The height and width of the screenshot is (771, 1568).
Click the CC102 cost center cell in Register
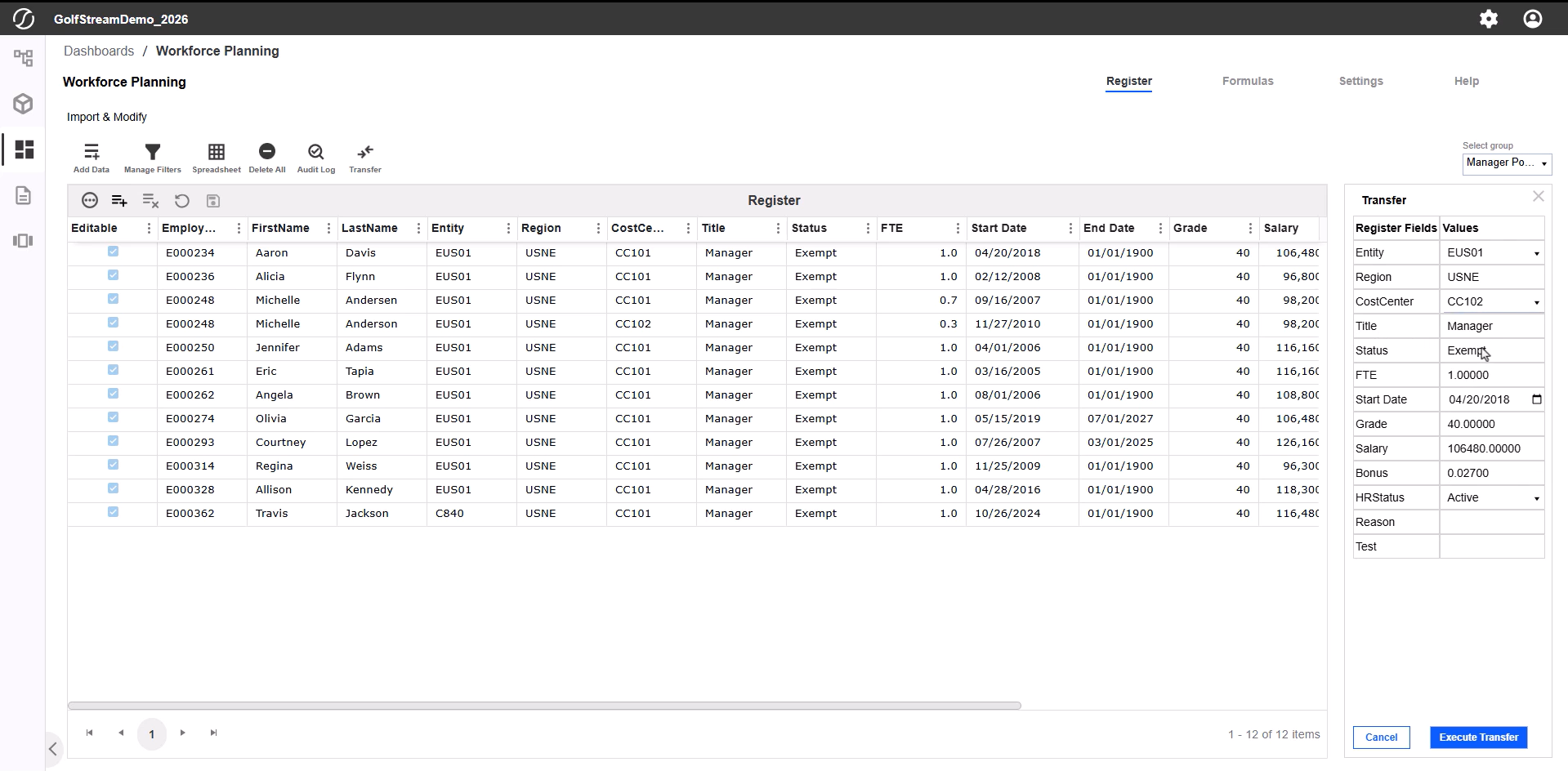coord(651,323)
